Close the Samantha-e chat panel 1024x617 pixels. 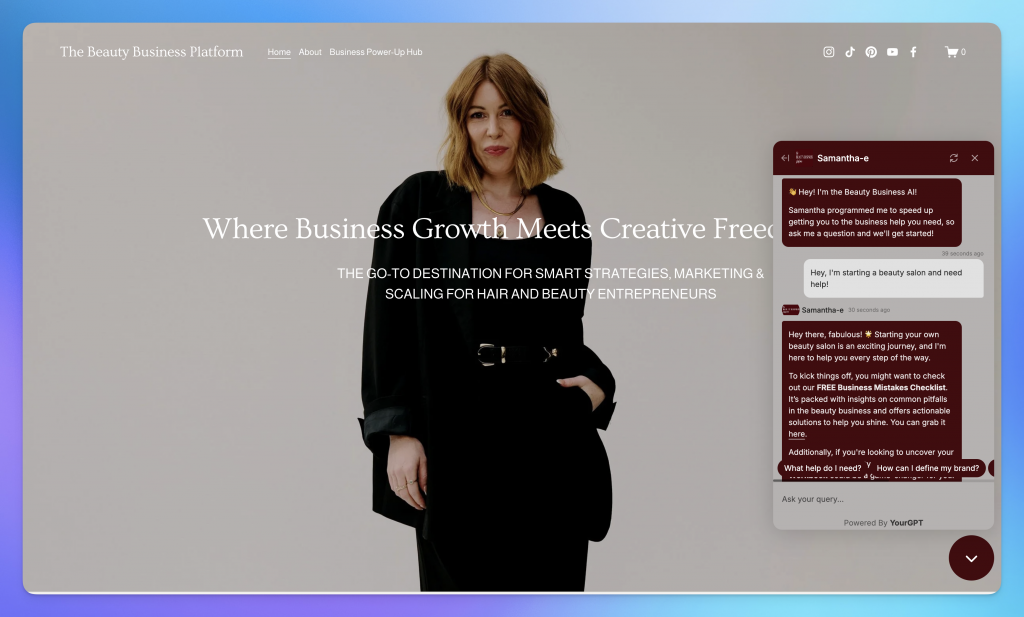tap(975, 158)
